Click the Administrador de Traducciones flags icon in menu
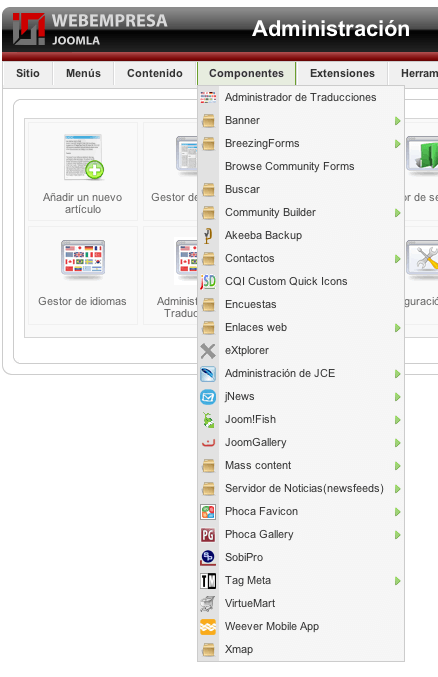Image resolution: width=438 pixels, height=677 pixels. tap(208, 98)
